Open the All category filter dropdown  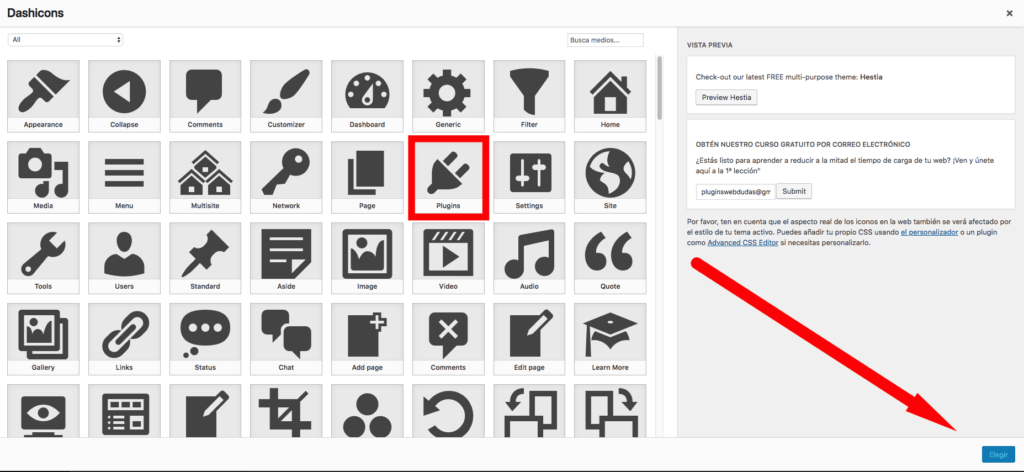[65, 40]
